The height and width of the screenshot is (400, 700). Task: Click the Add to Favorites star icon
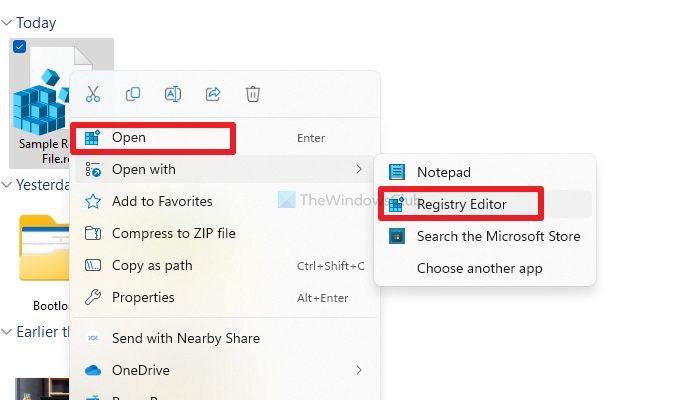point(93,201)
